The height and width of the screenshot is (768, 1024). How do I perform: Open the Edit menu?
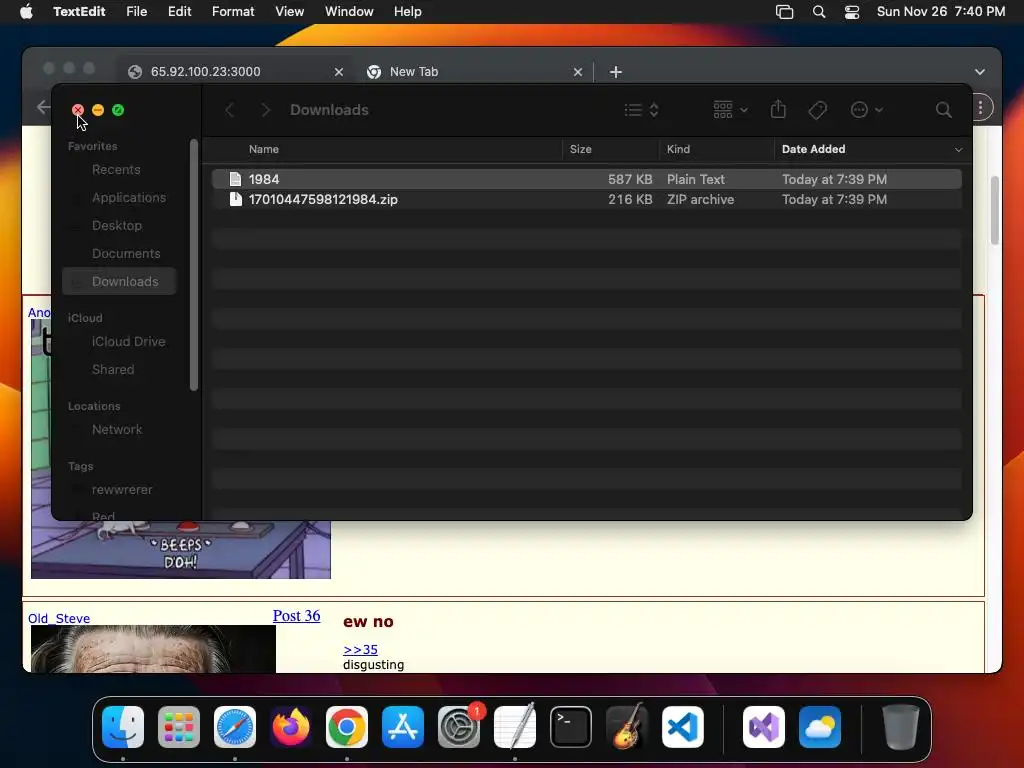pos(179,12)
